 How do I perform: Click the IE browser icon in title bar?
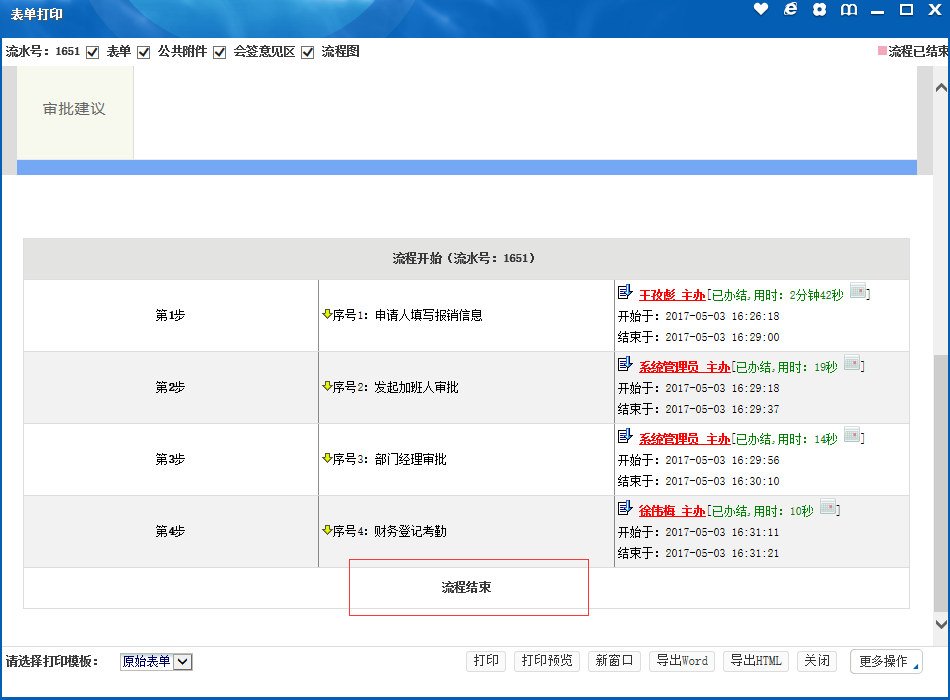coord(790,9)
